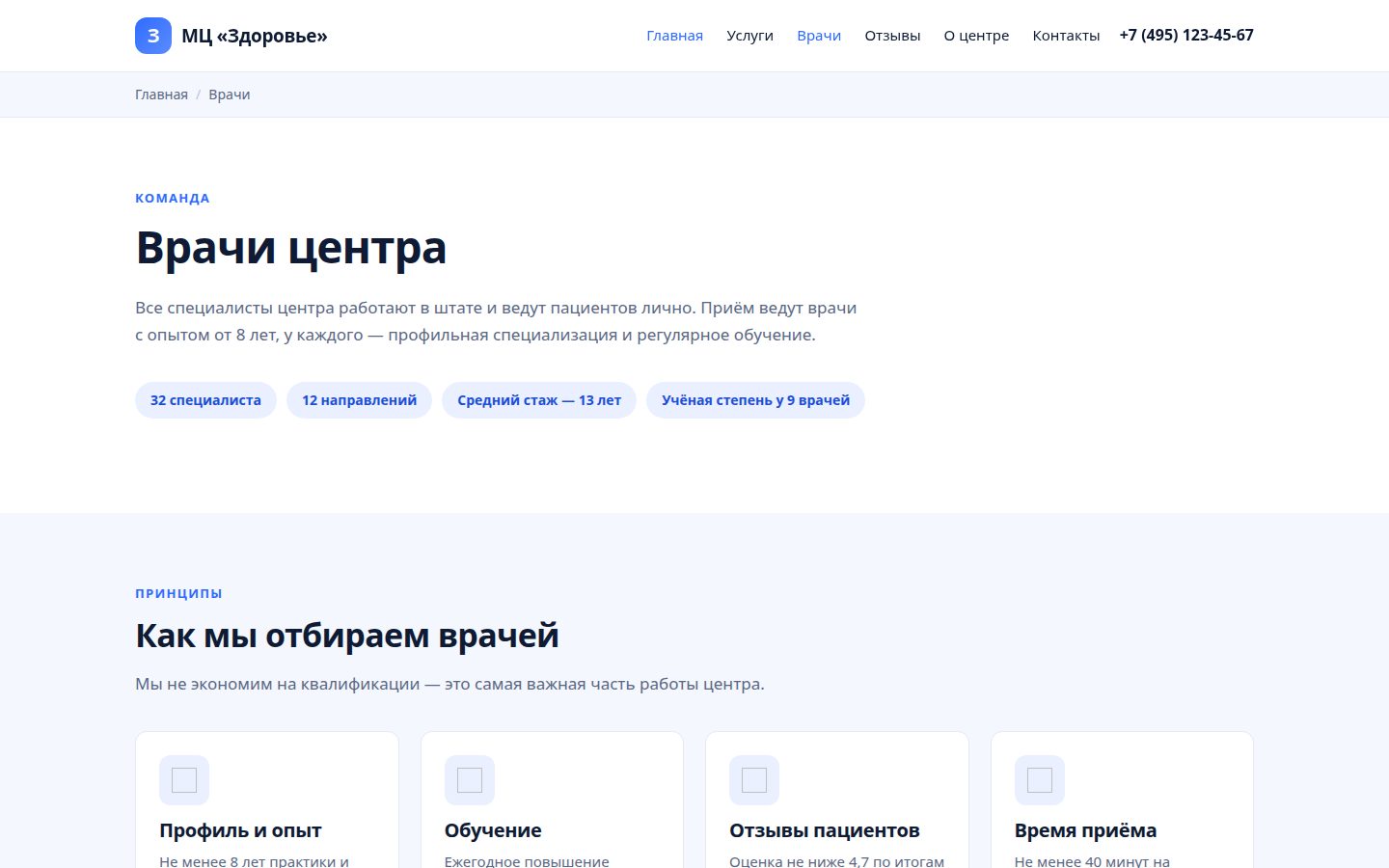
Task: Click the «Время приёма» card title
Action: pyautogui.click(x=1085, y=830)
